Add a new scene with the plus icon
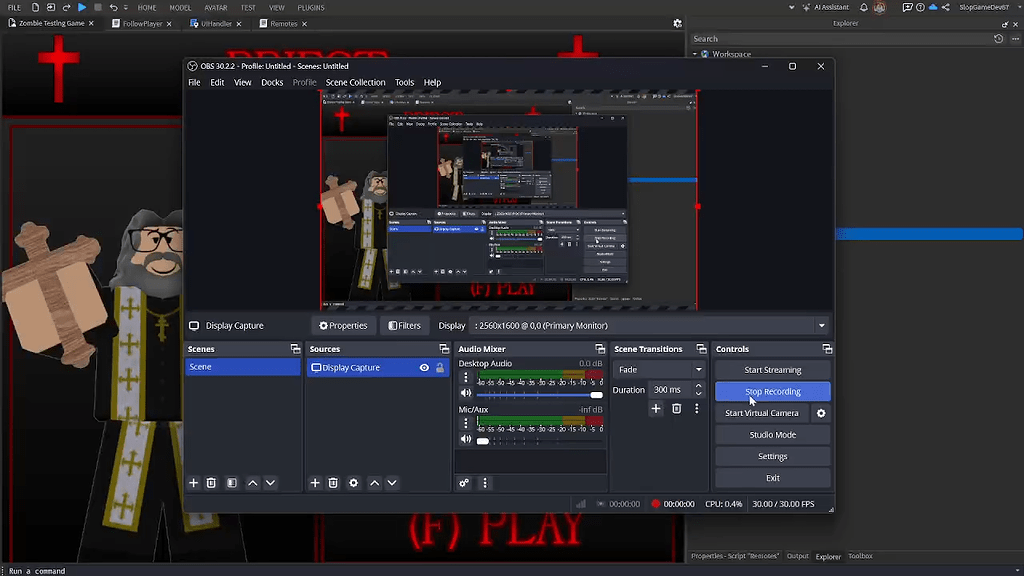The image size is (1024, 576). click(193, 483)
